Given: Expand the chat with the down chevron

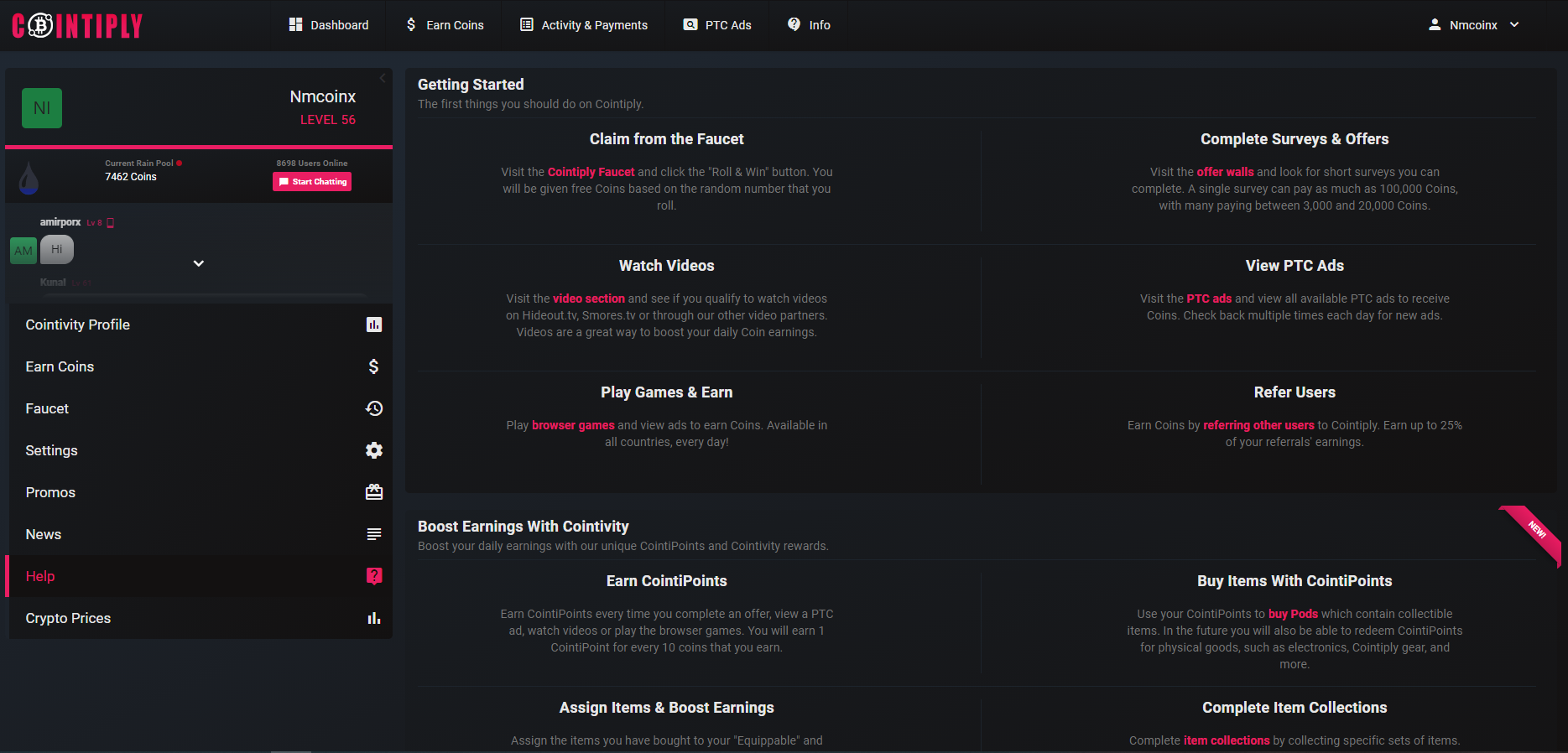Looking at the screenshot, I should click(x=199, y=263).
